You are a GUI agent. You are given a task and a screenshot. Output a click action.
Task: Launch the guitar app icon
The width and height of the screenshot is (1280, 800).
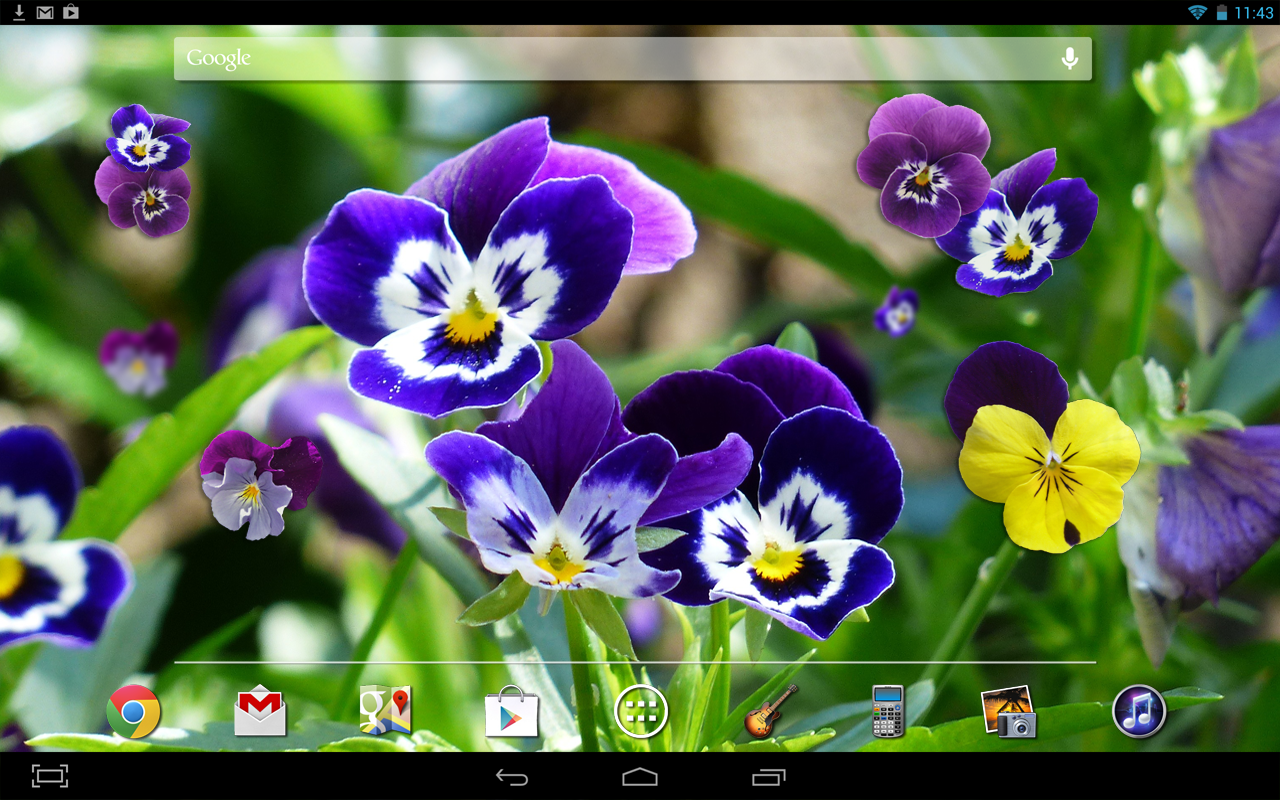[771, 711]
